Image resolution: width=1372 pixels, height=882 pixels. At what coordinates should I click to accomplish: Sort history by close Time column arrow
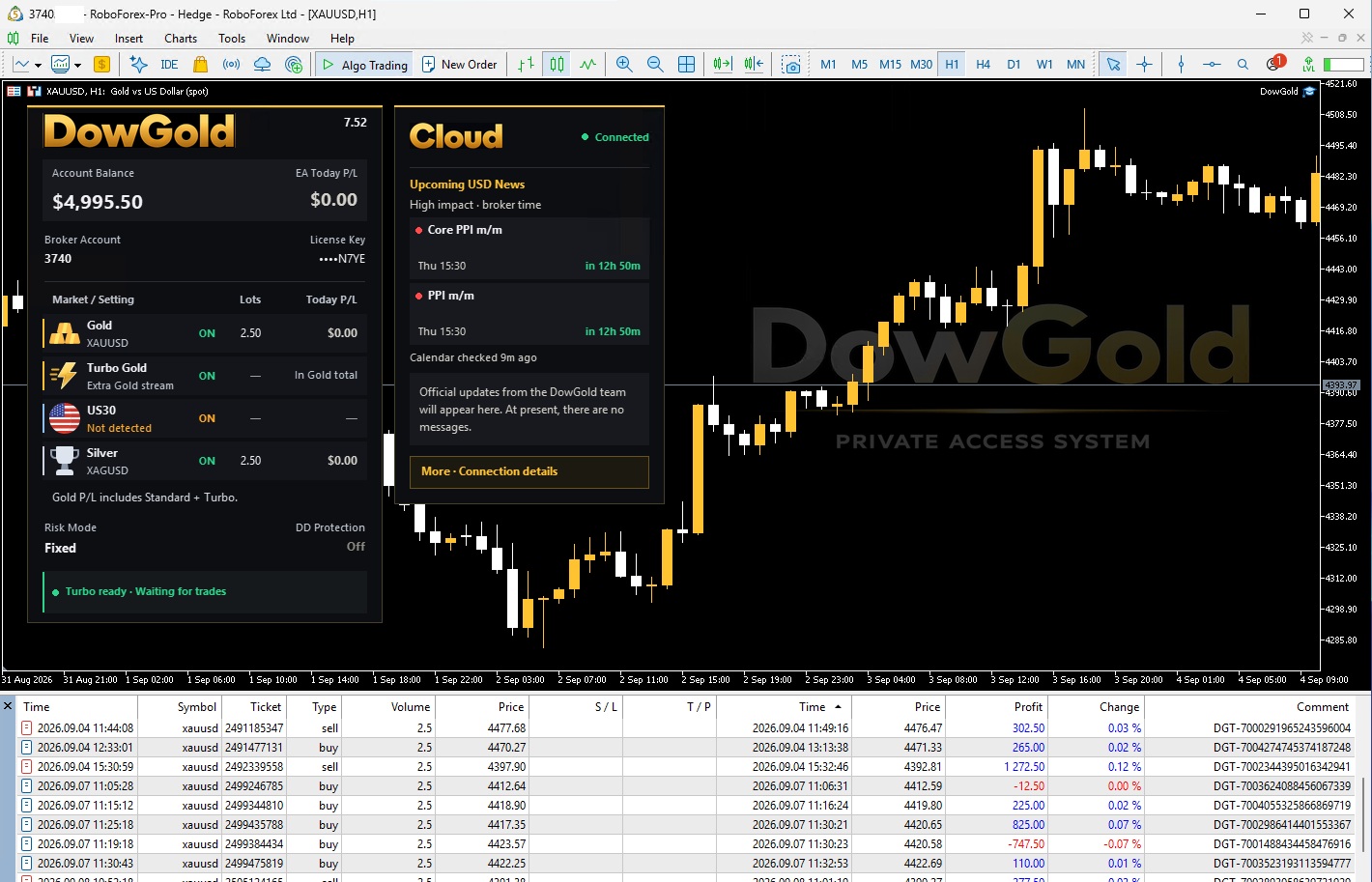(x=838, y=707)
